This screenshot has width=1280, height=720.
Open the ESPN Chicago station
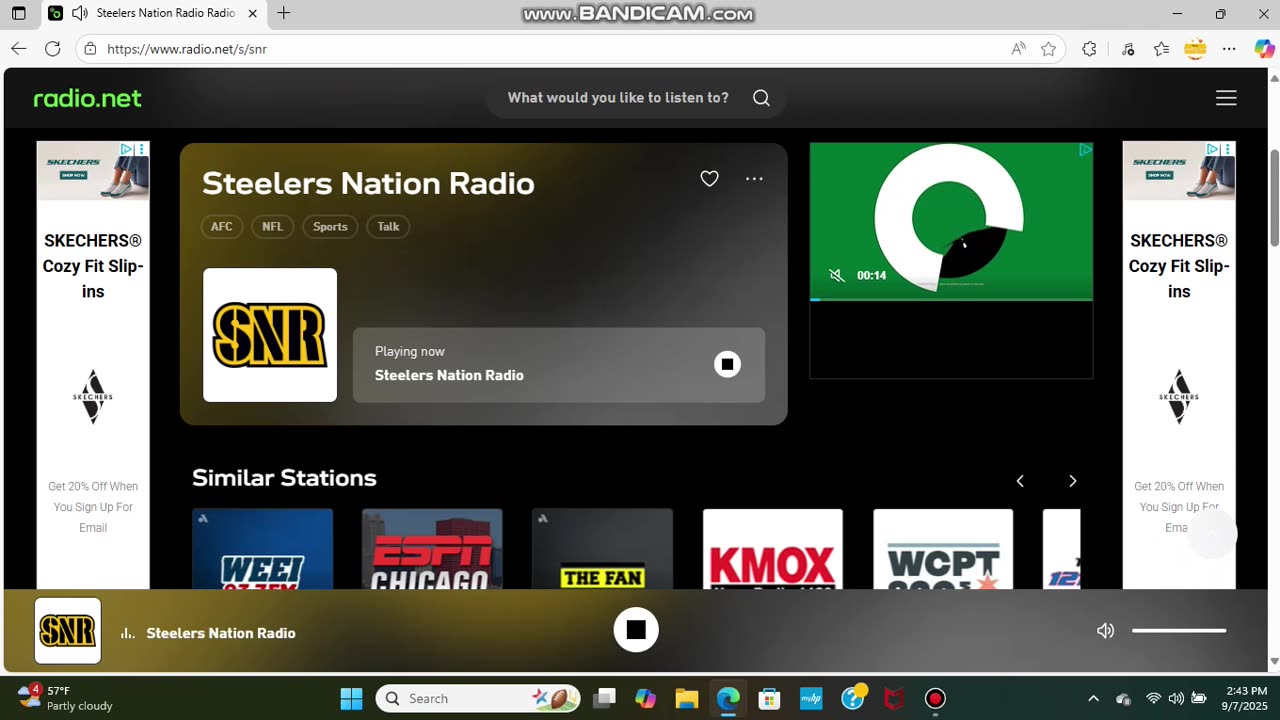432,549
